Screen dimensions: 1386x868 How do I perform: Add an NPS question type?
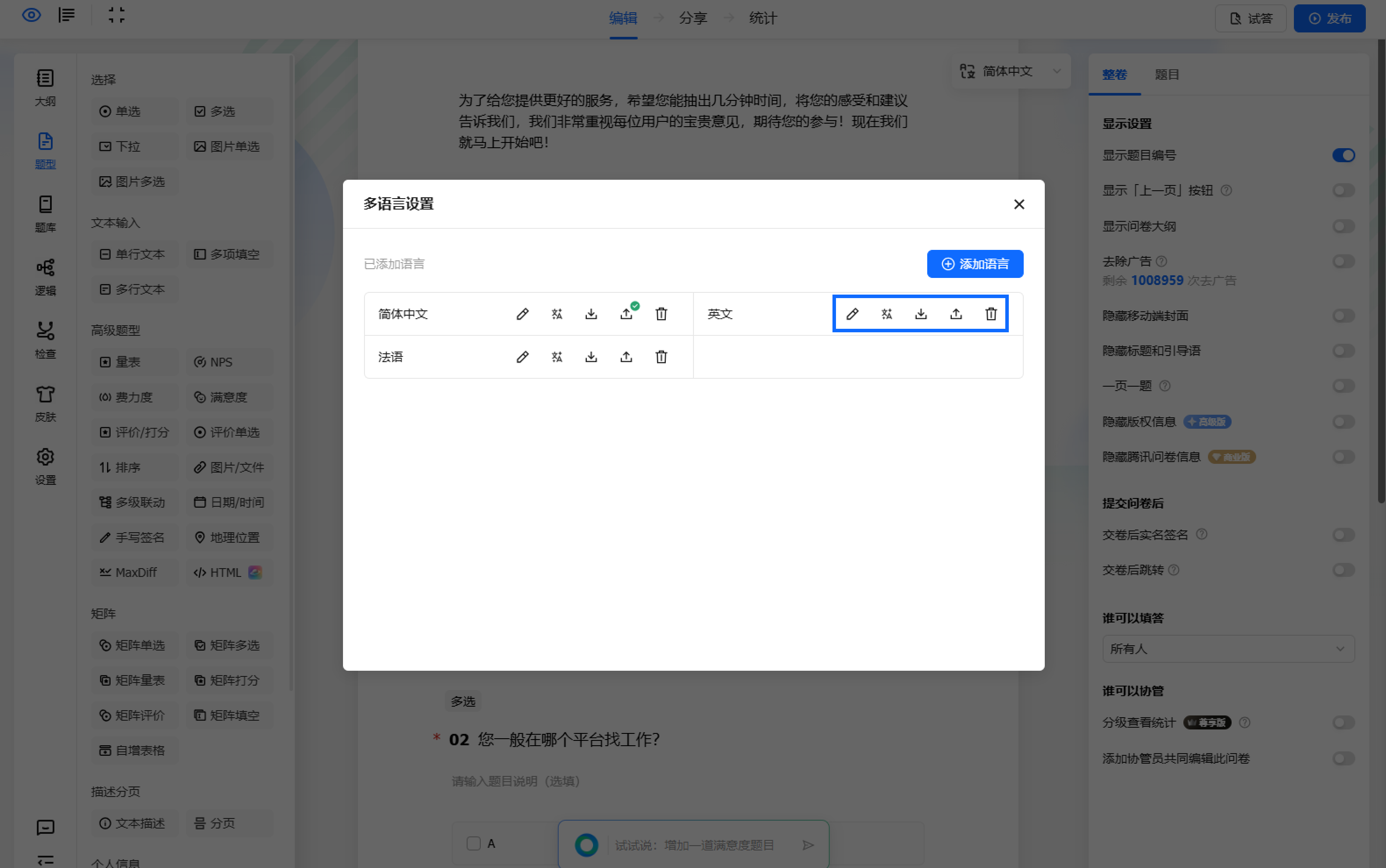coord(229,362)
